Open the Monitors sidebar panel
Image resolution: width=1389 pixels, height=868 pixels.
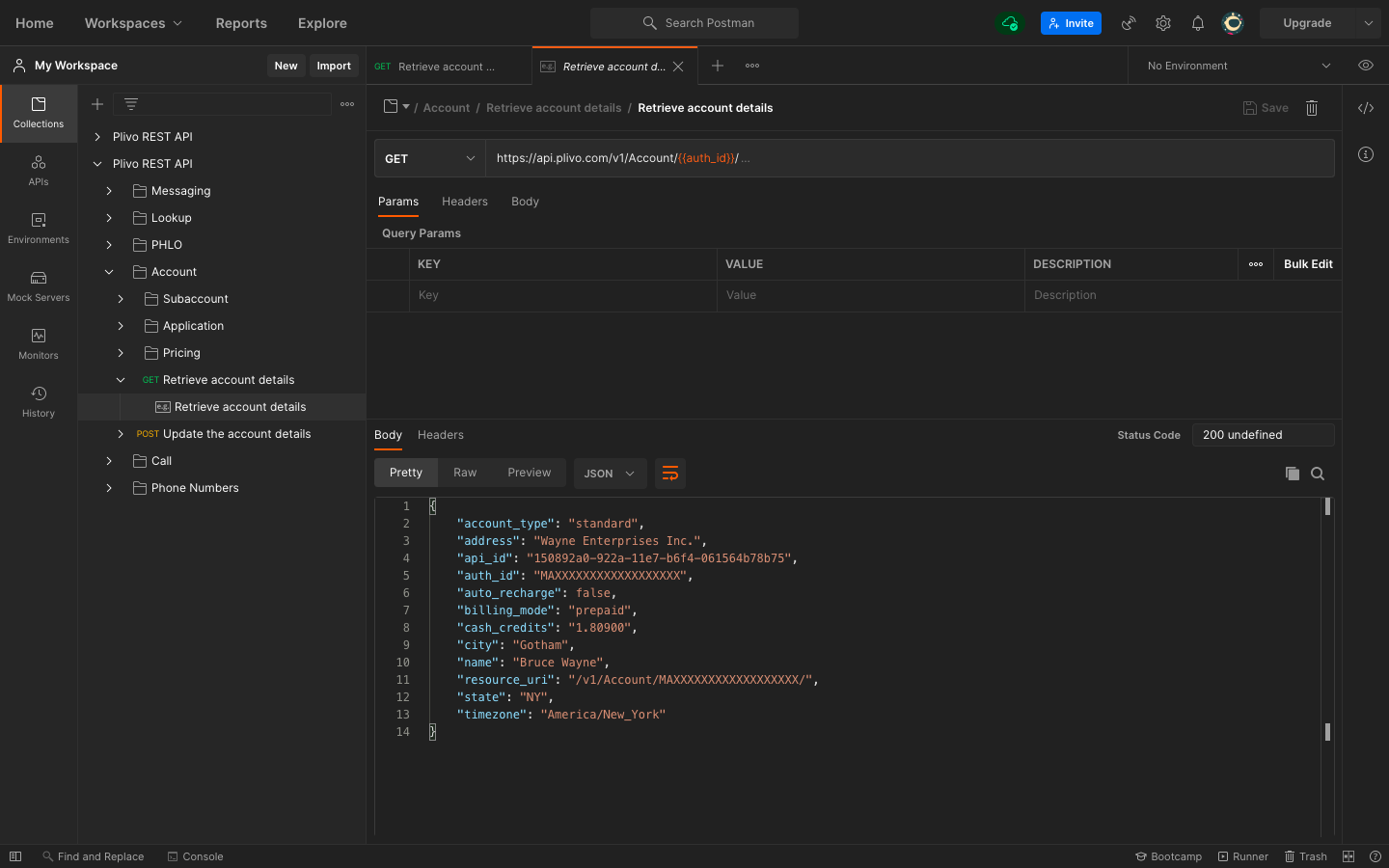39,344
